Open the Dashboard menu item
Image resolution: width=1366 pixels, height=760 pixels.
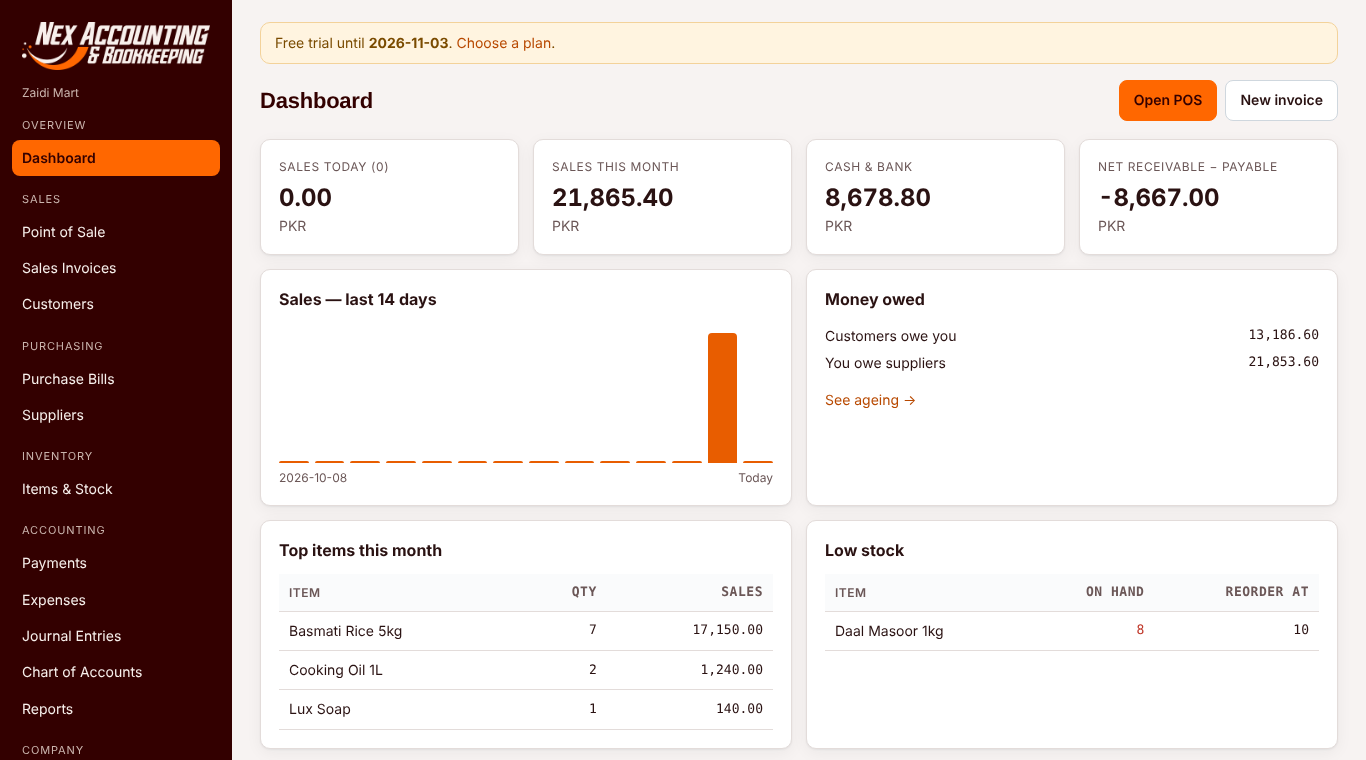[x=116, y=158]
